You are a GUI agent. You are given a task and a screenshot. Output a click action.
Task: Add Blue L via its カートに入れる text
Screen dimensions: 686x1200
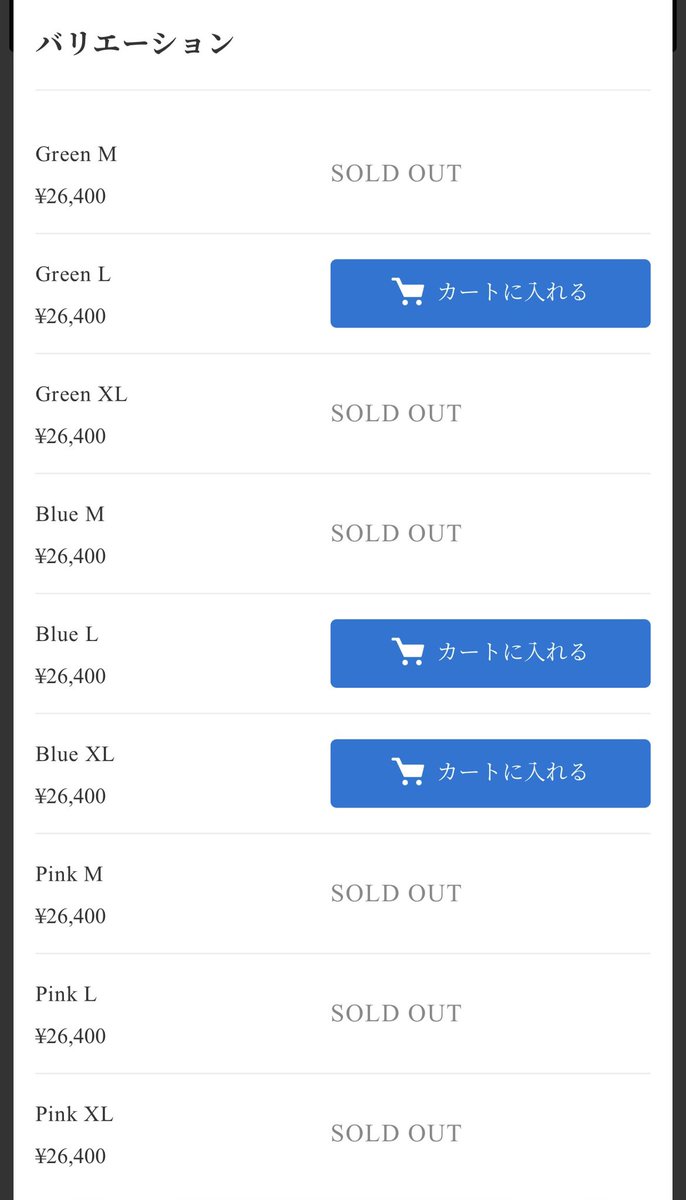click(x=513, y=652)
